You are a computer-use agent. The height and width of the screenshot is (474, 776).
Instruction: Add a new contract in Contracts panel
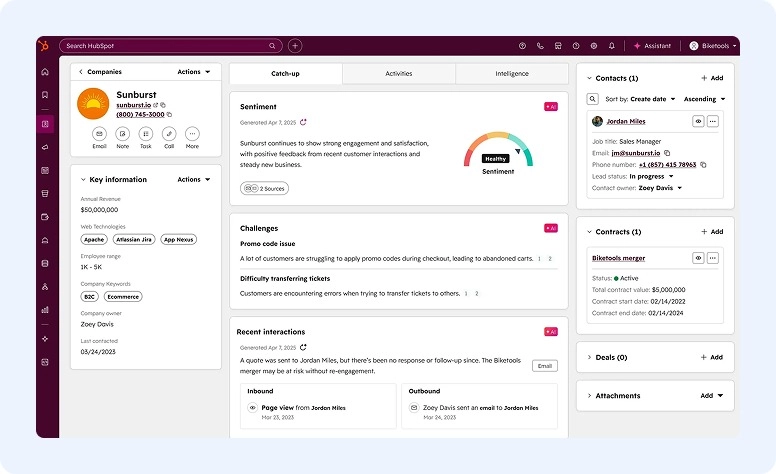(712, 232)
